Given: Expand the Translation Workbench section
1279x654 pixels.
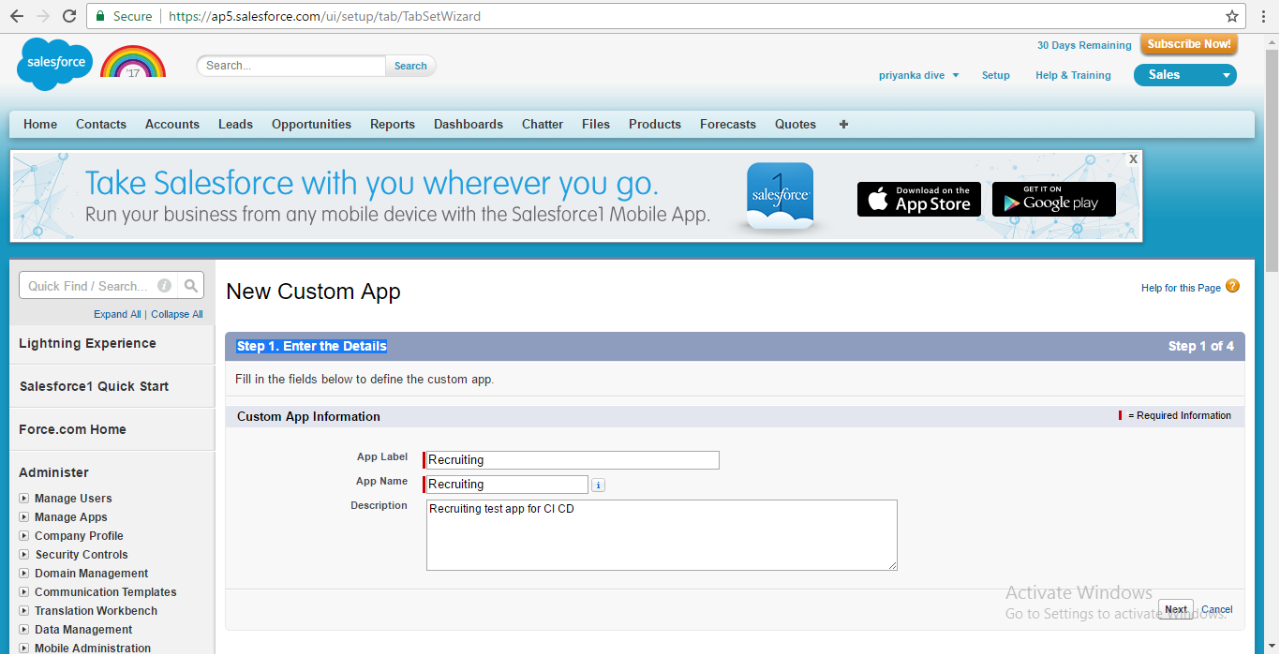Looking at the screenshot, I should coord(25,611).
